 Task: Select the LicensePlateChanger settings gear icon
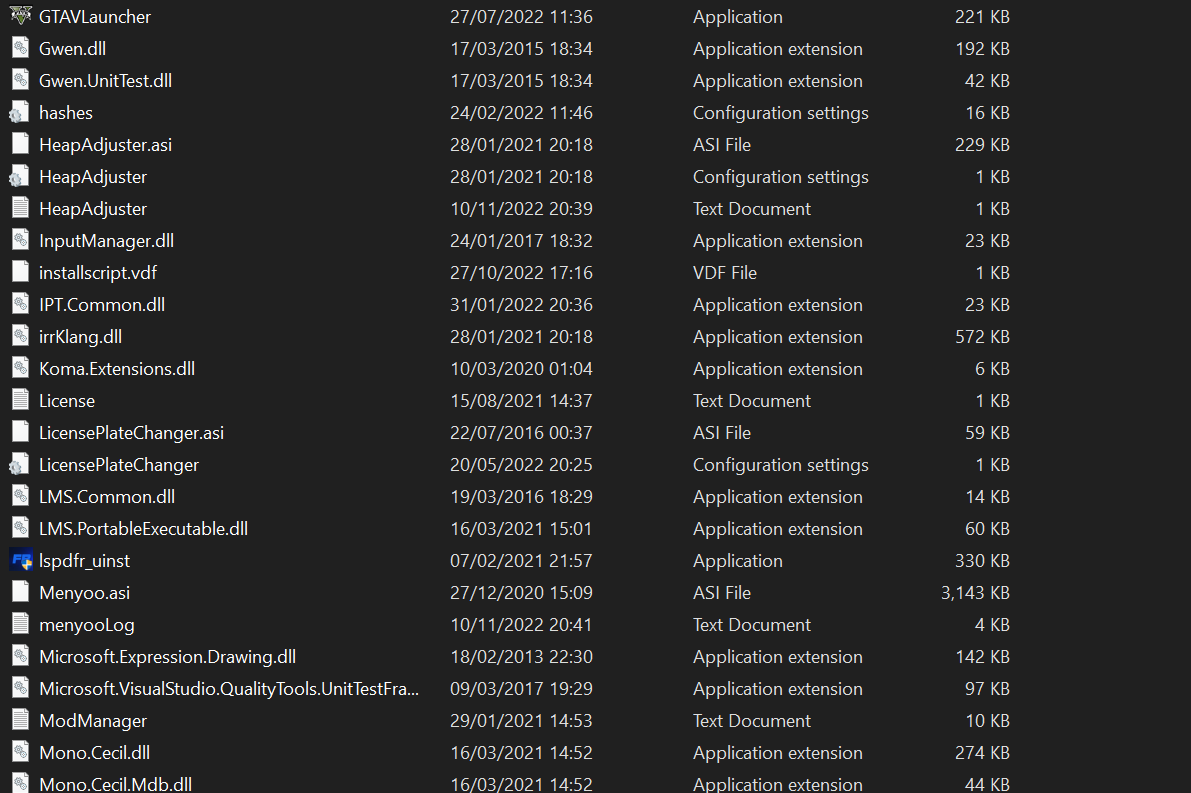click(x=20, y=465)
